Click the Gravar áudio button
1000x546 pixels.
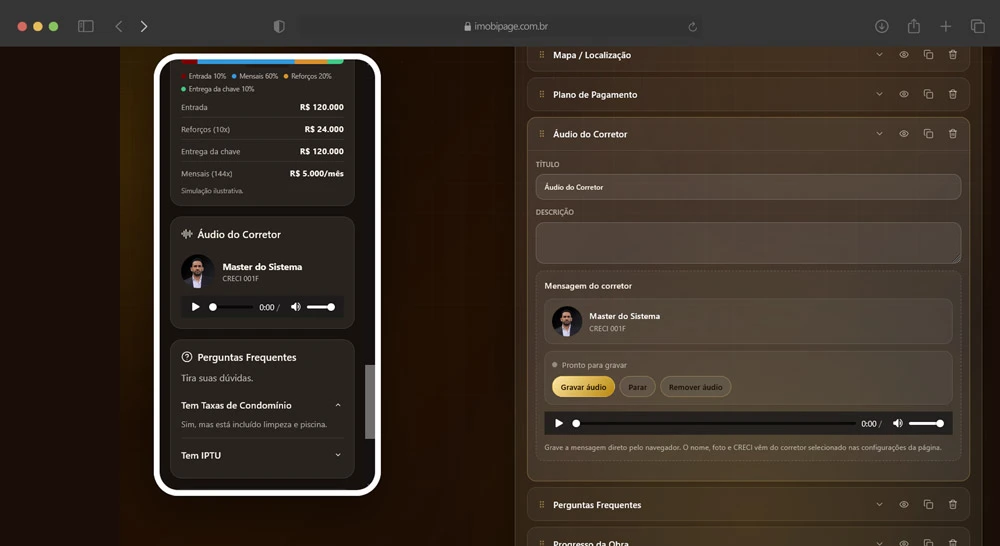click(583, 387)
